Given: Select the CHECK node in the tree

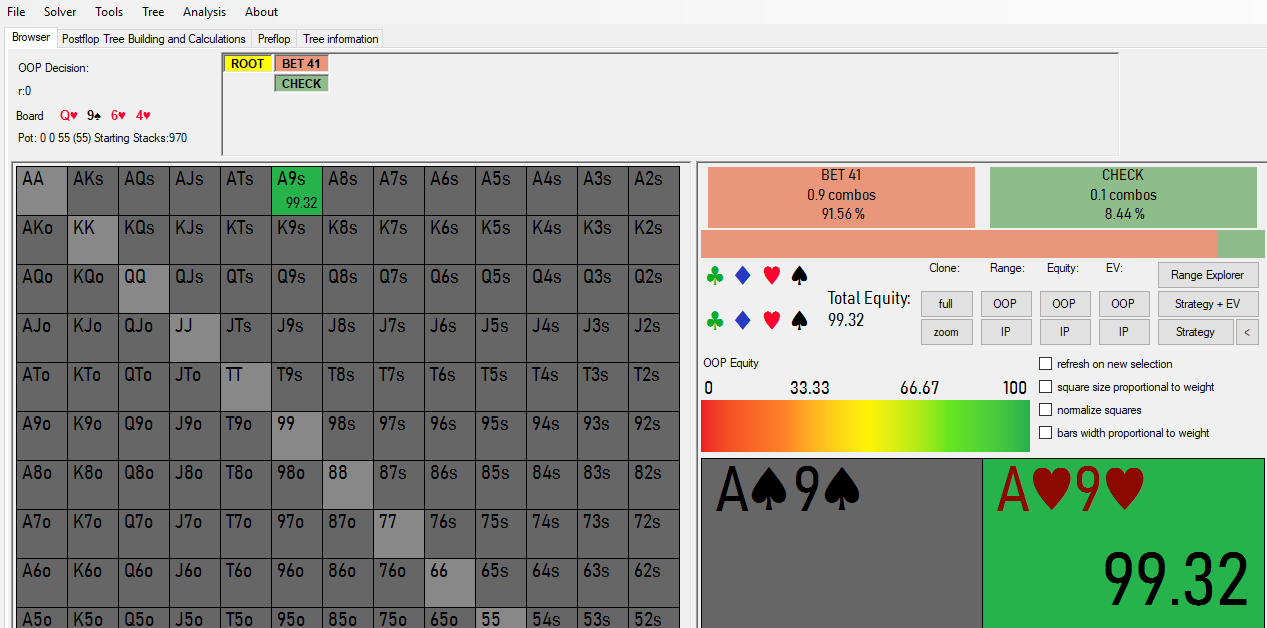Looking at the screenshot, I should tap(301, 83).
